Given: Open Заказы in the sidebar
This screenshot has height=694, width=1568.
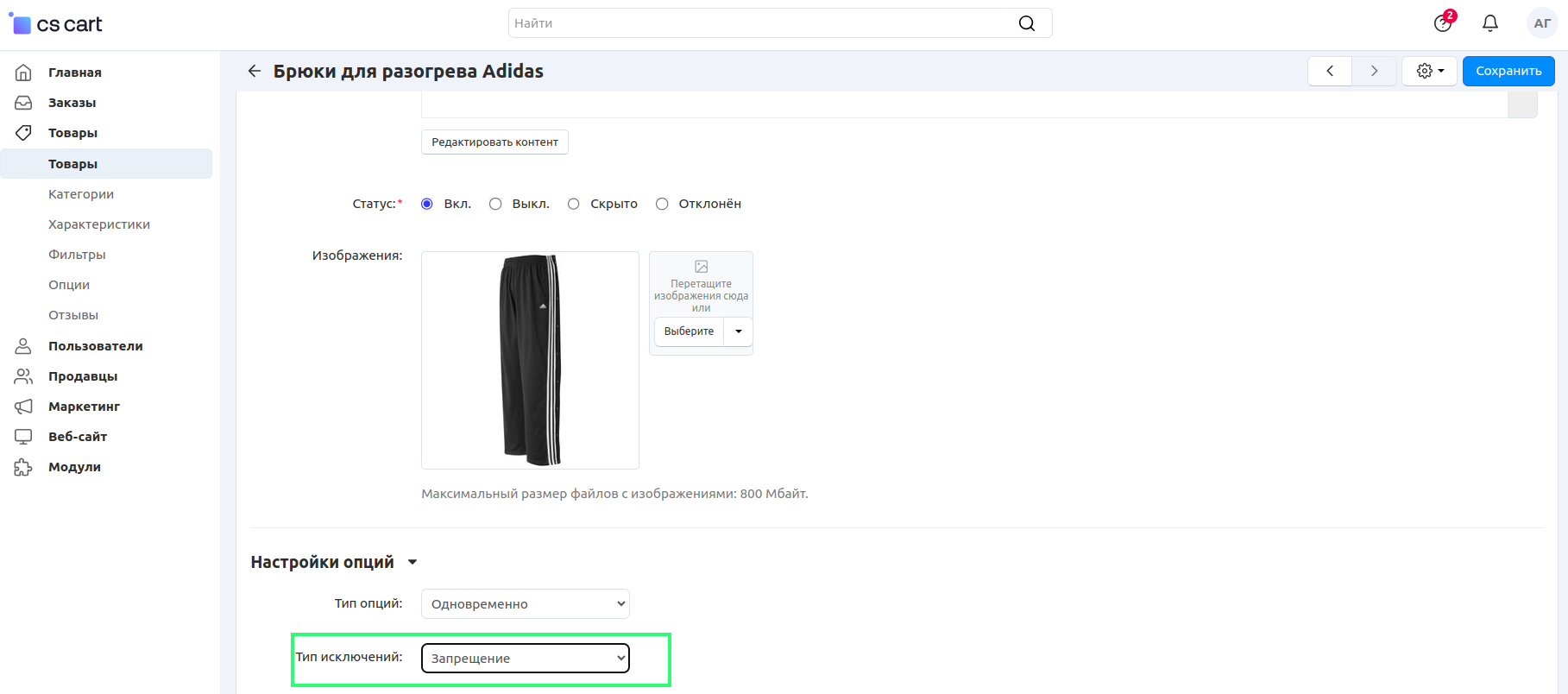Looking at the screenshot, I should click(72, 103).
